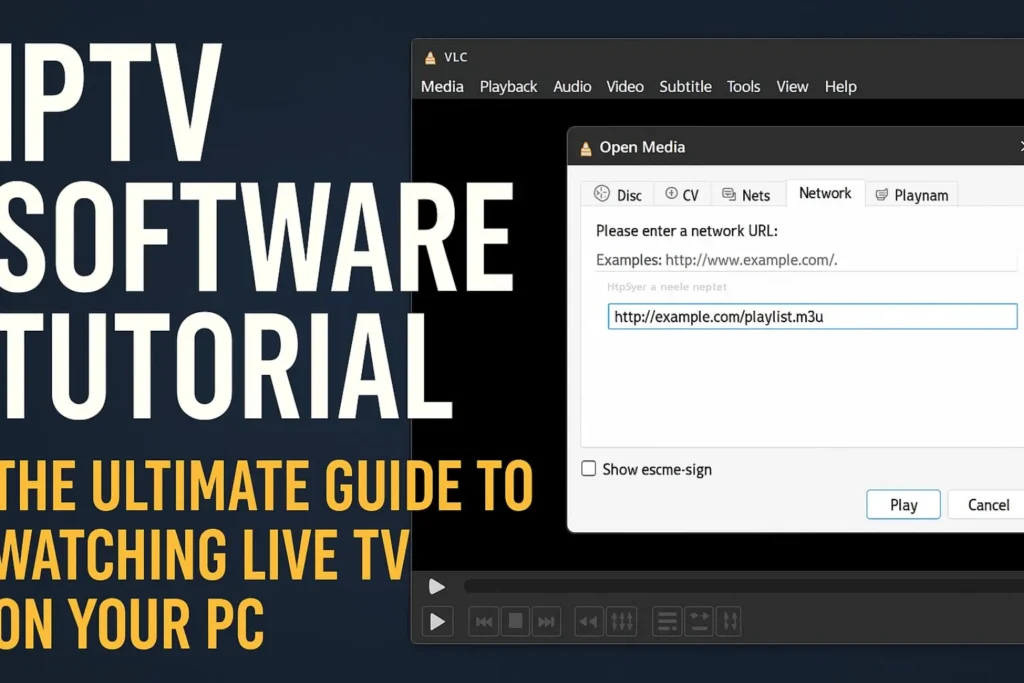Click the network URL input field

[x=812, y=317]
